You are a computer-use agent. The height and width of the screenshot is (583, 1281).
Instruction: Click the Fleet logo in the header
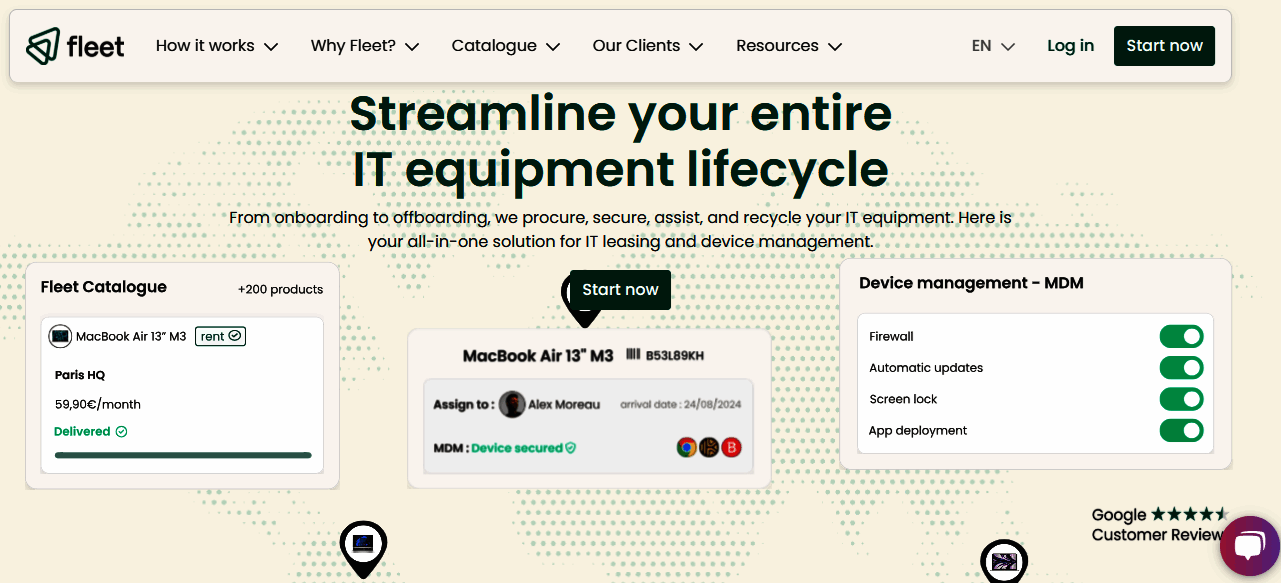pos(74,45)
